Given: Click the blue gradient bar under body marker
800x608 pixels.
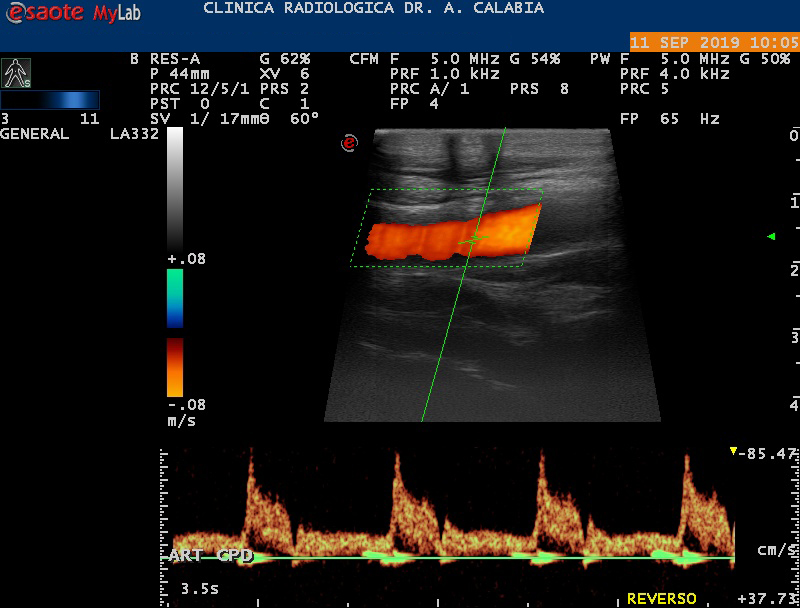Looking at the screenshot, I should coord(50,100).
